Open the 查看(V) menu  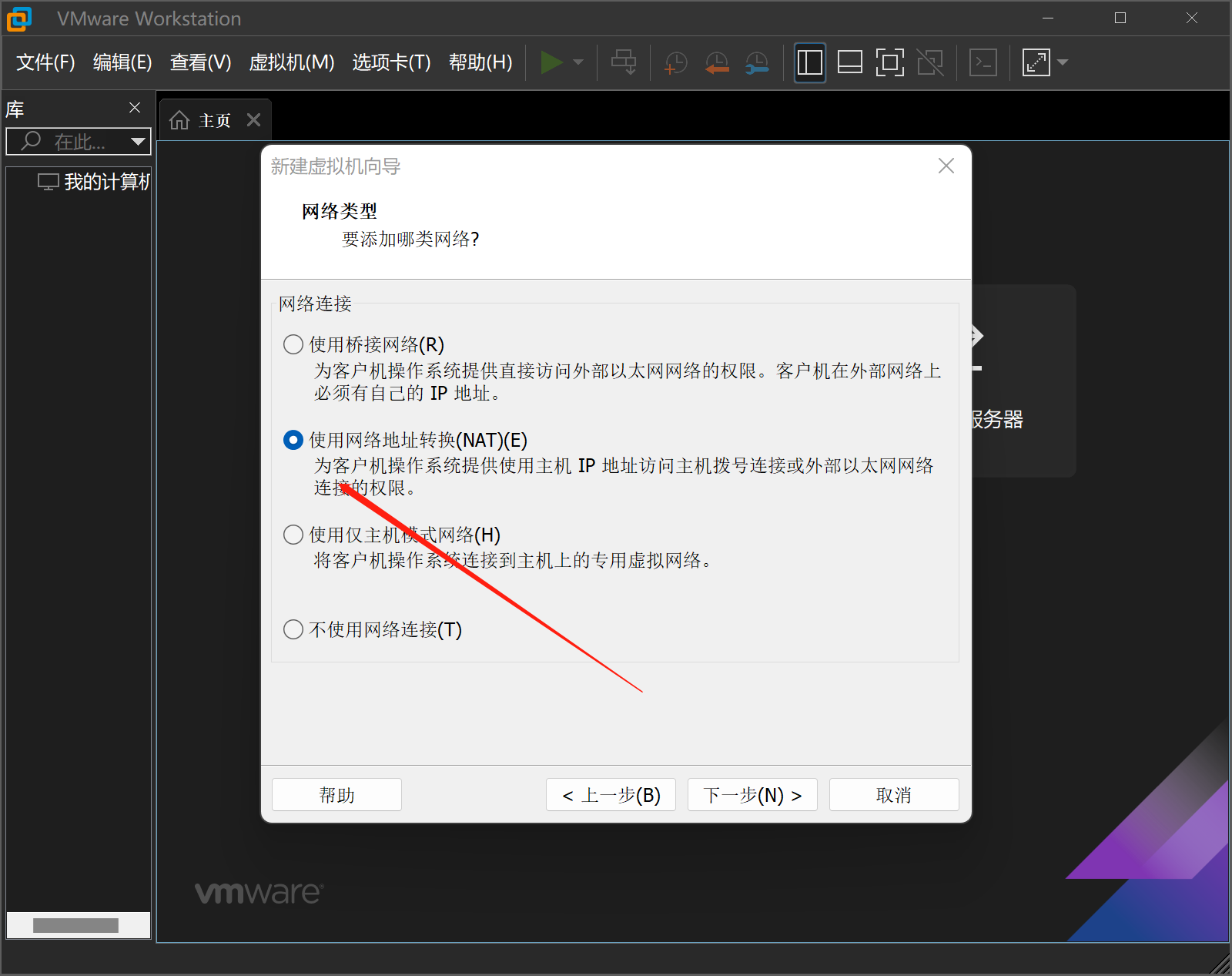coord(200,62)
